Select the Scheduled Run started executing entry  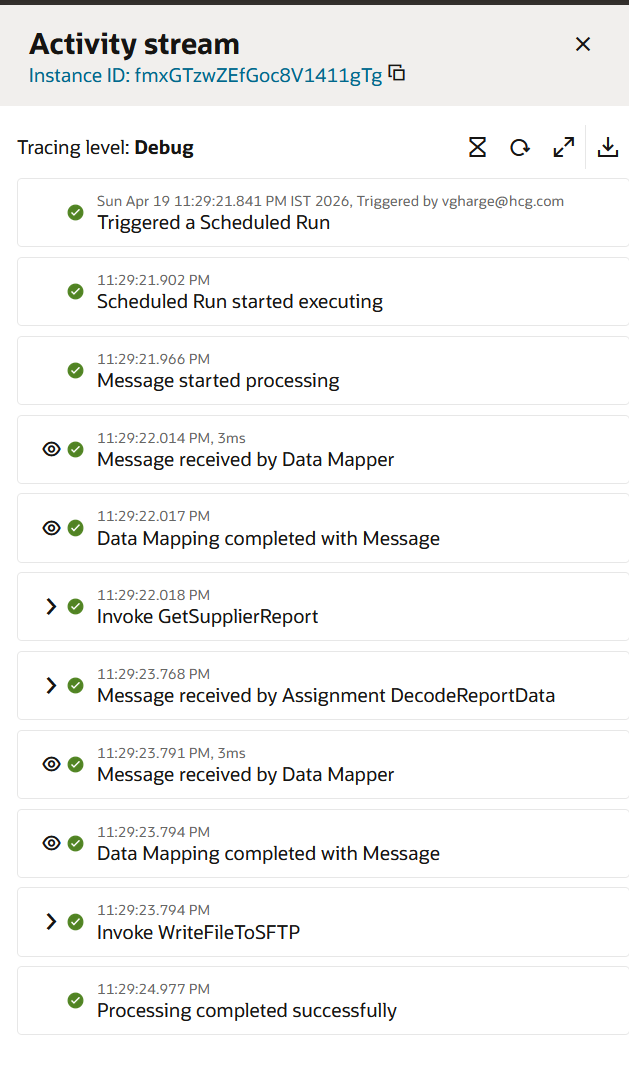(323, 291)
